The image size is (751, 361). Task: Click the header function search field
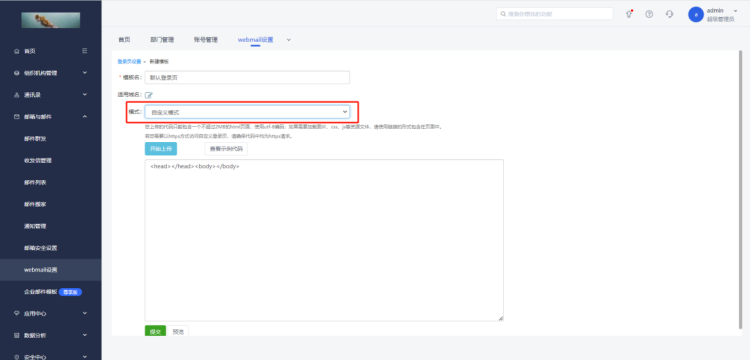(555, 14)
